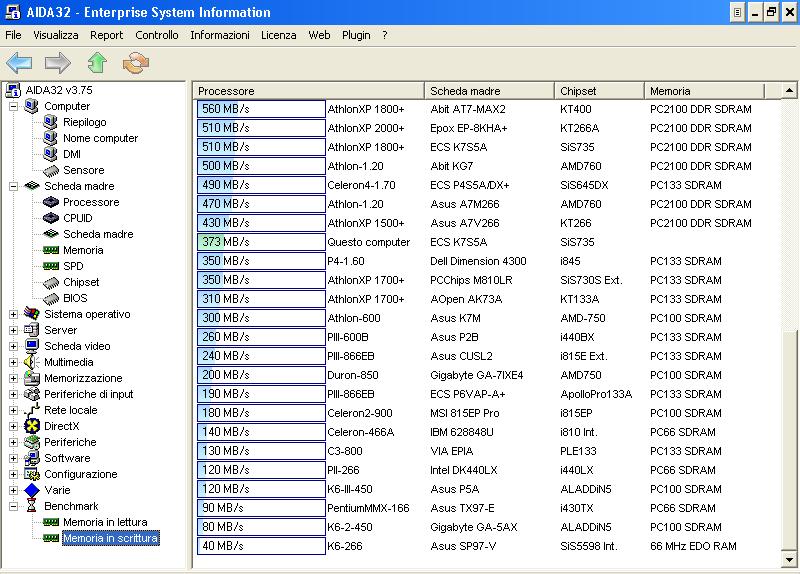Select the PentiumMMX-166 row

point(368,508)
